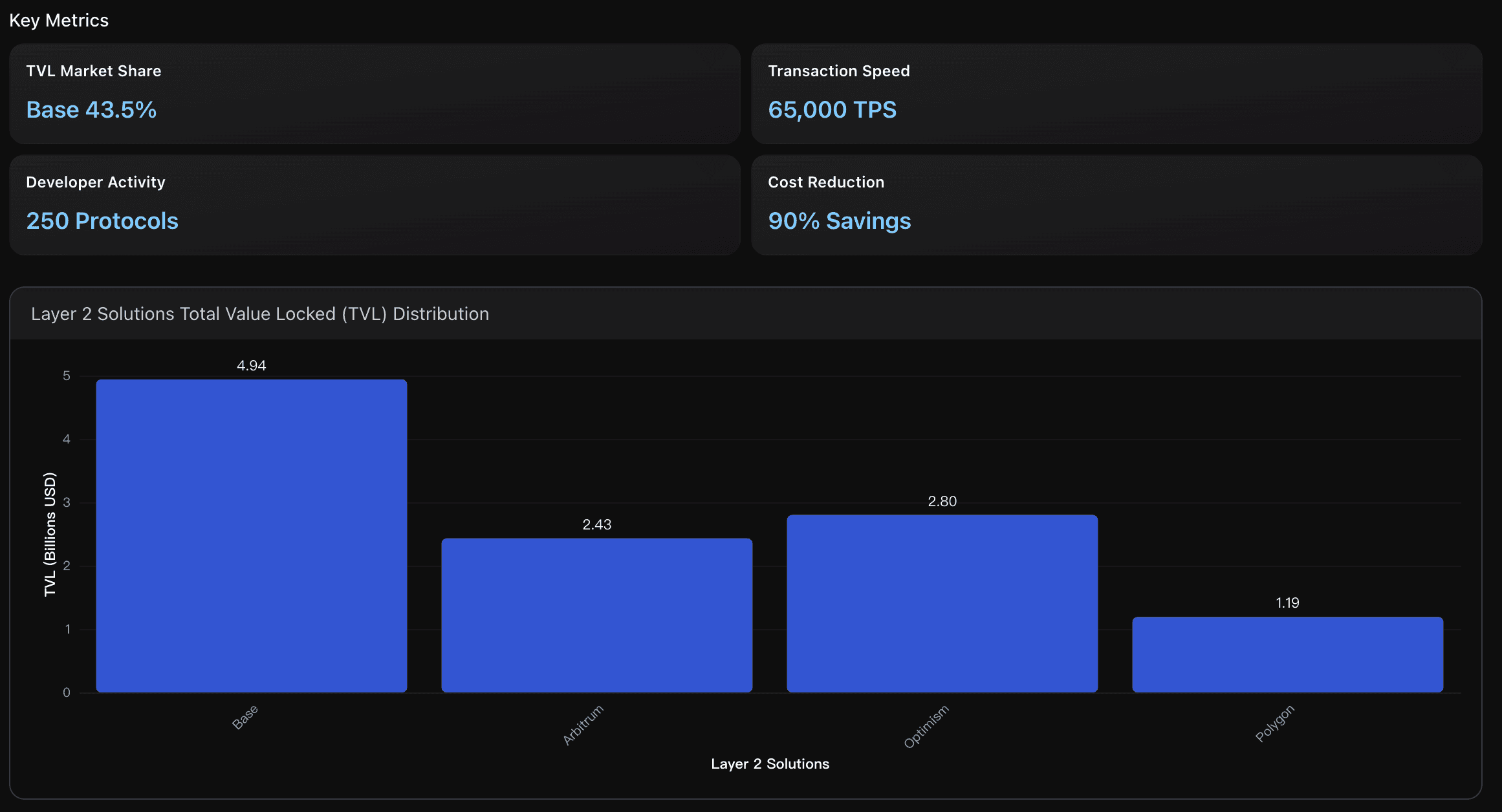Click the y-axis tick label 4
The height and width of the screenshot is (812, 1502).
67,440
